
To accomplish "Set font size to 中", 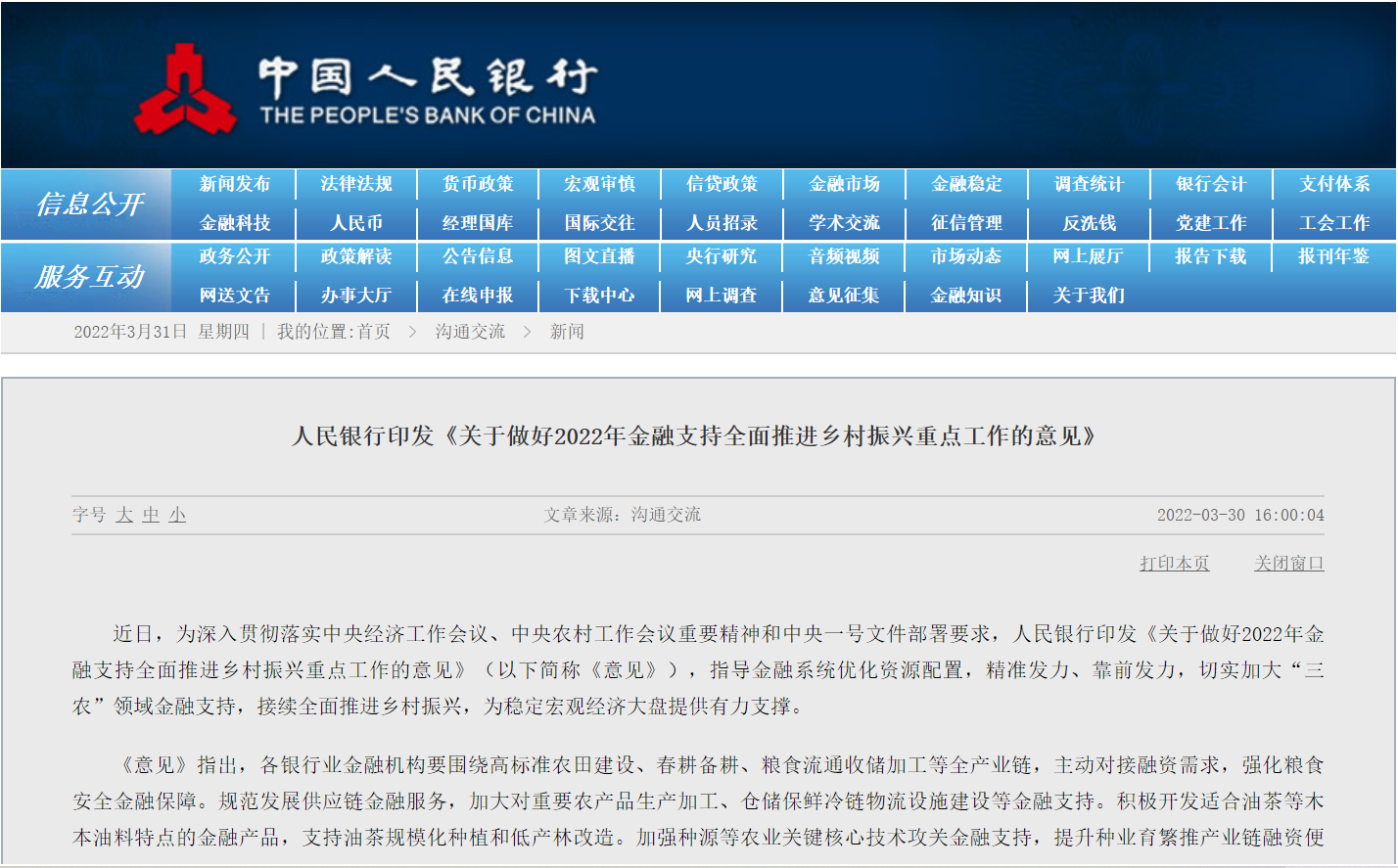I will [151, 515].
